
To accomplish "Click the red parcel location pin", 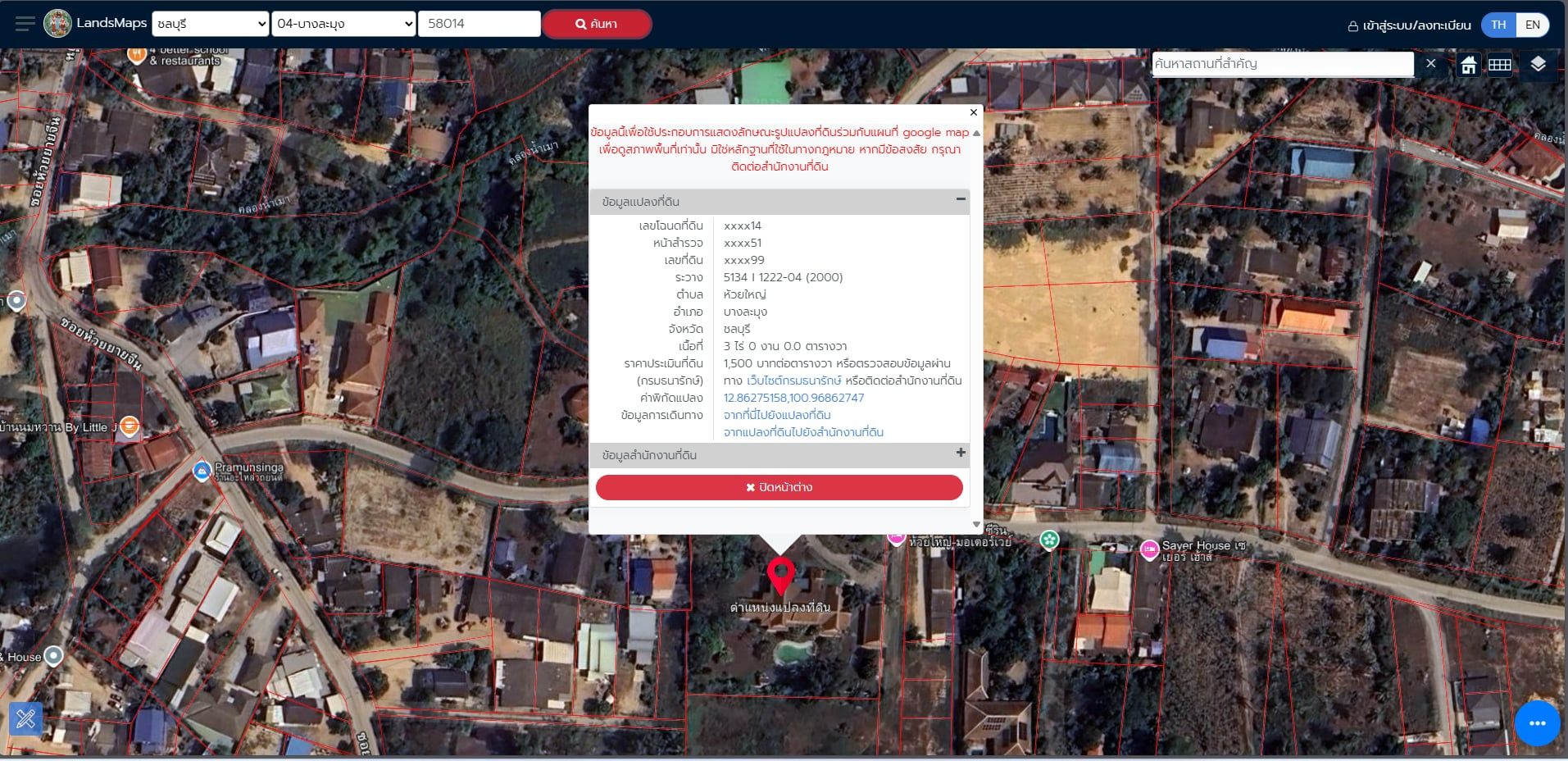I will click(780, 576).
